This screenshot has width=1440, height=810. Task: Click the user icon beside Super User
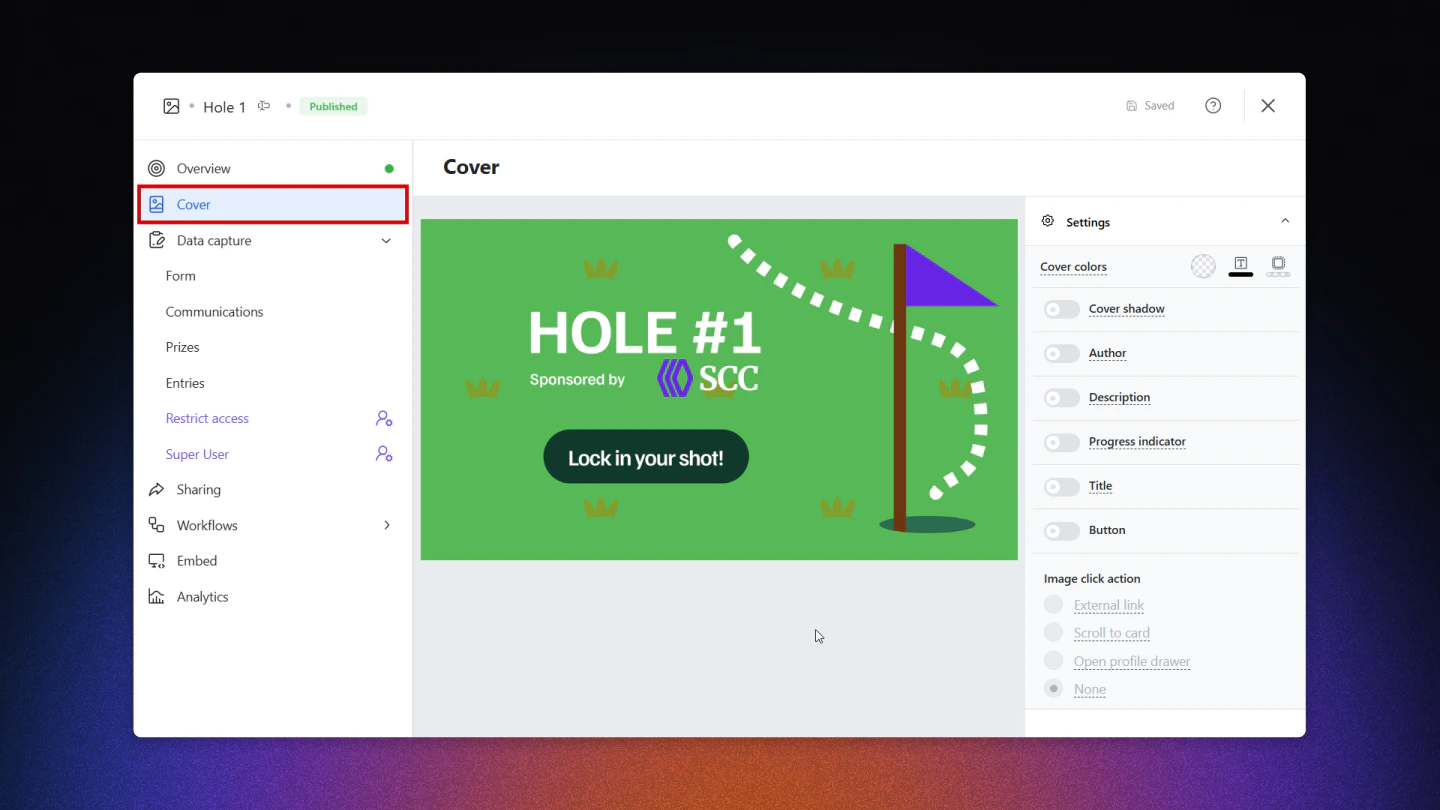click(x=384, y=454)
